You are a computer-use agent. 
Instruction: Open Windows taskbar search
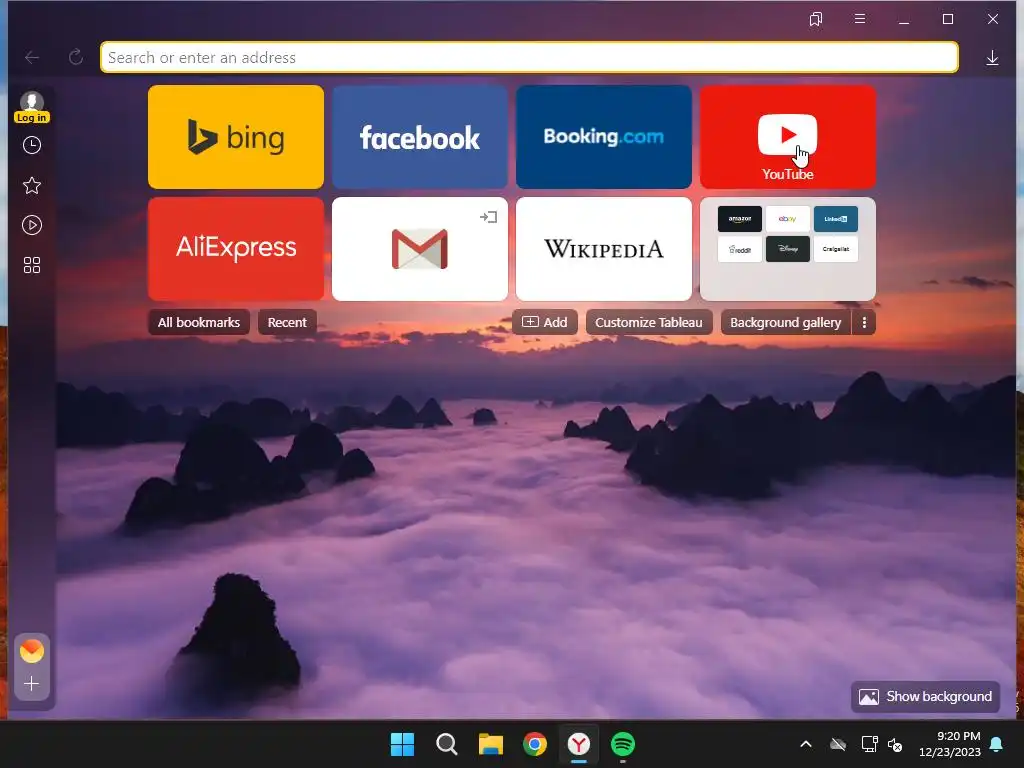[447, 744]
